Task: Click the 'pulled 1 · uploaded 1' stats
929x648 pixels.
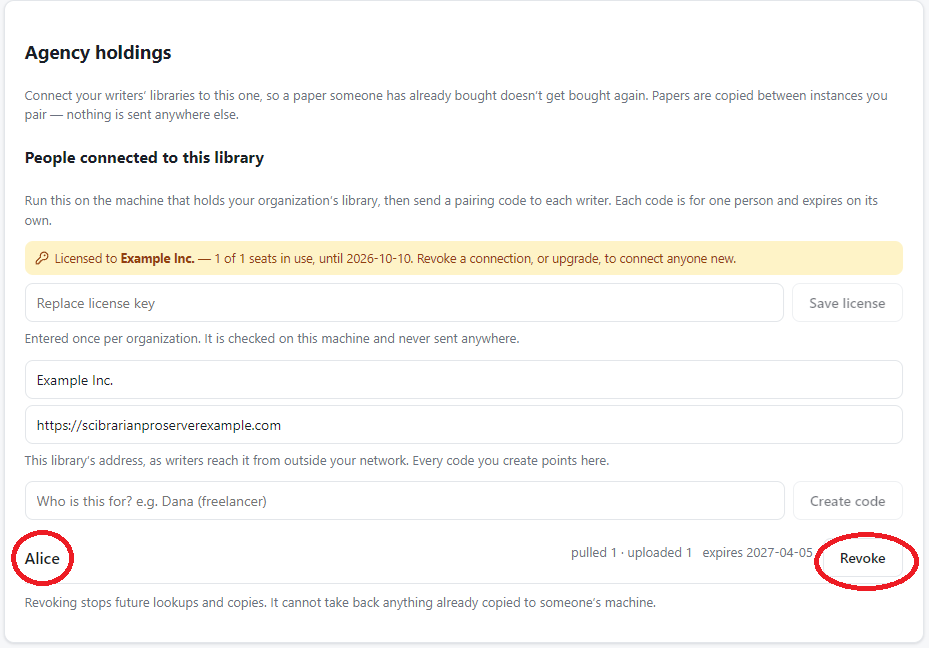Action: [x=632, y=553]
